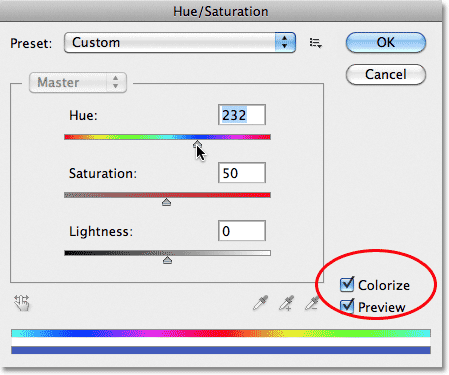Select the on-image adjustment hand tool
The image size is (449, 375).
coord(22,303)
